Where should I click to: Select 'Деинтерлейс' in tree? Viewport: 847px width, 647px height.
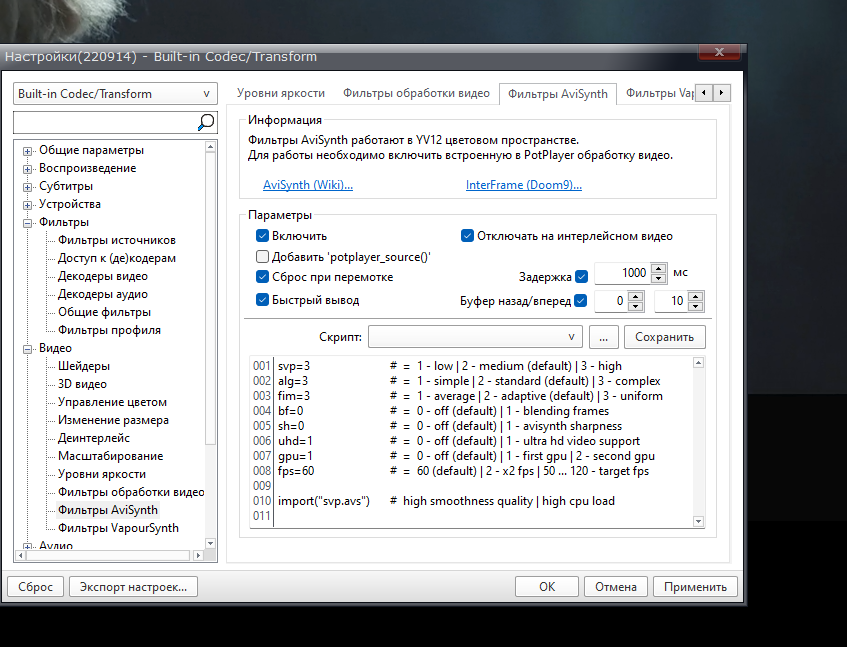(x=93, y=438)
